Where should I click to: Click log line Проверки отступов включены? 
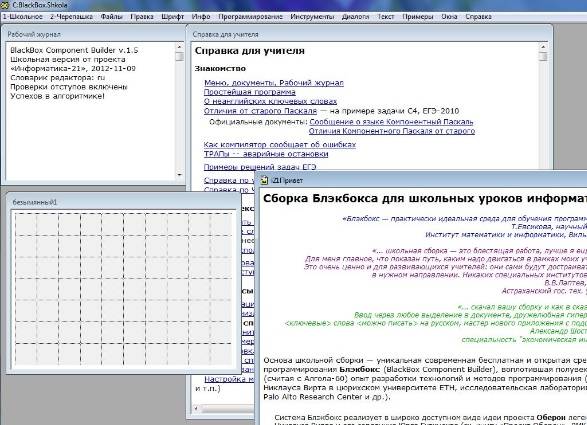(69, 87)
